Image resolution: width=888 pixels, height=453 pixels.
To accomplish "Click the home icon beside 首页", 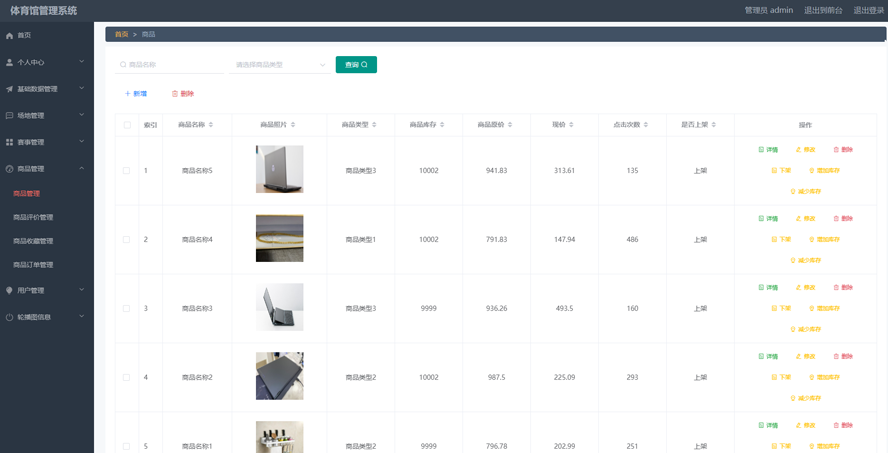I will click(9, 36).
